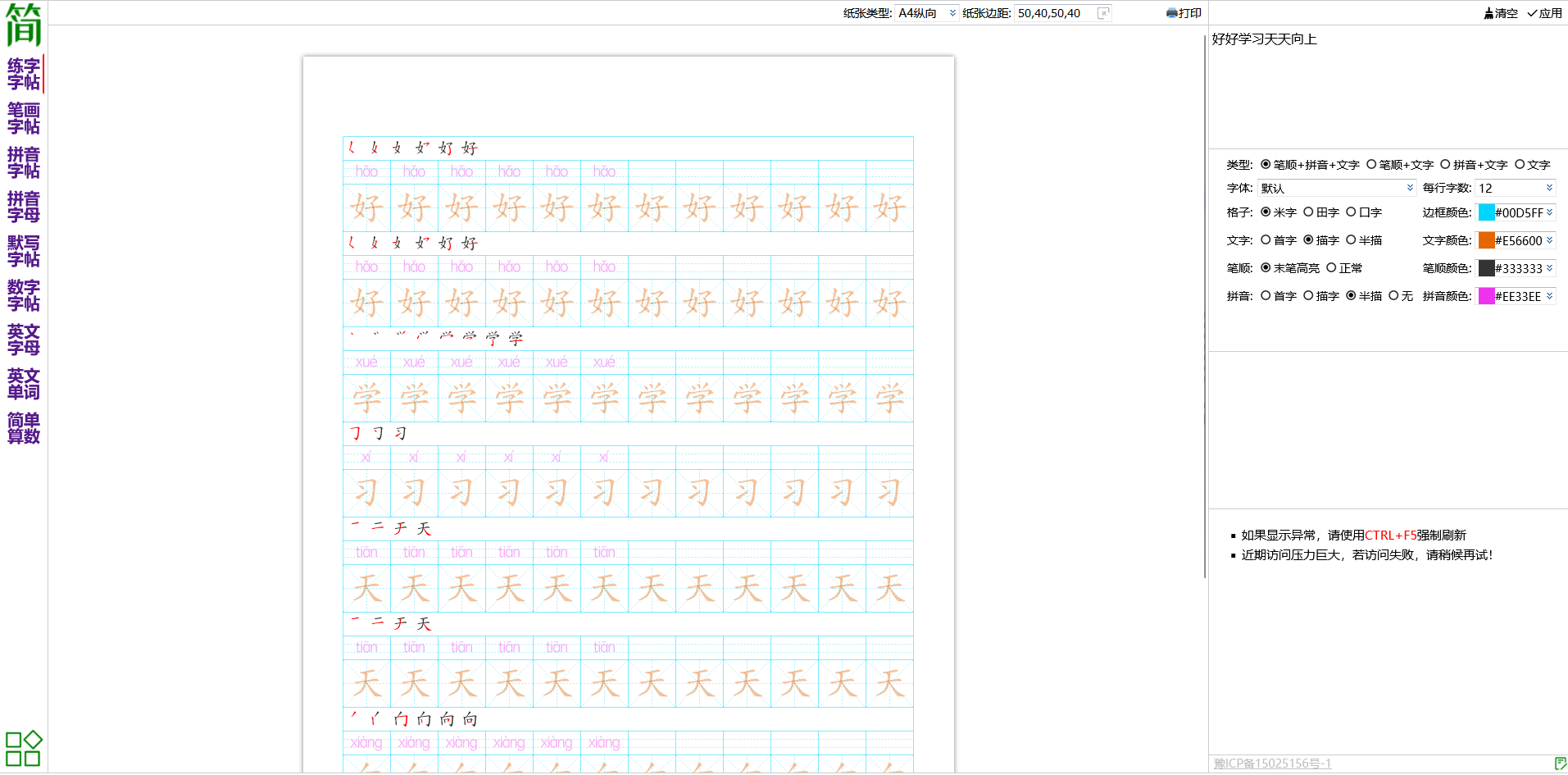Click the green note icon at bottom-right

click(1560, 764)
